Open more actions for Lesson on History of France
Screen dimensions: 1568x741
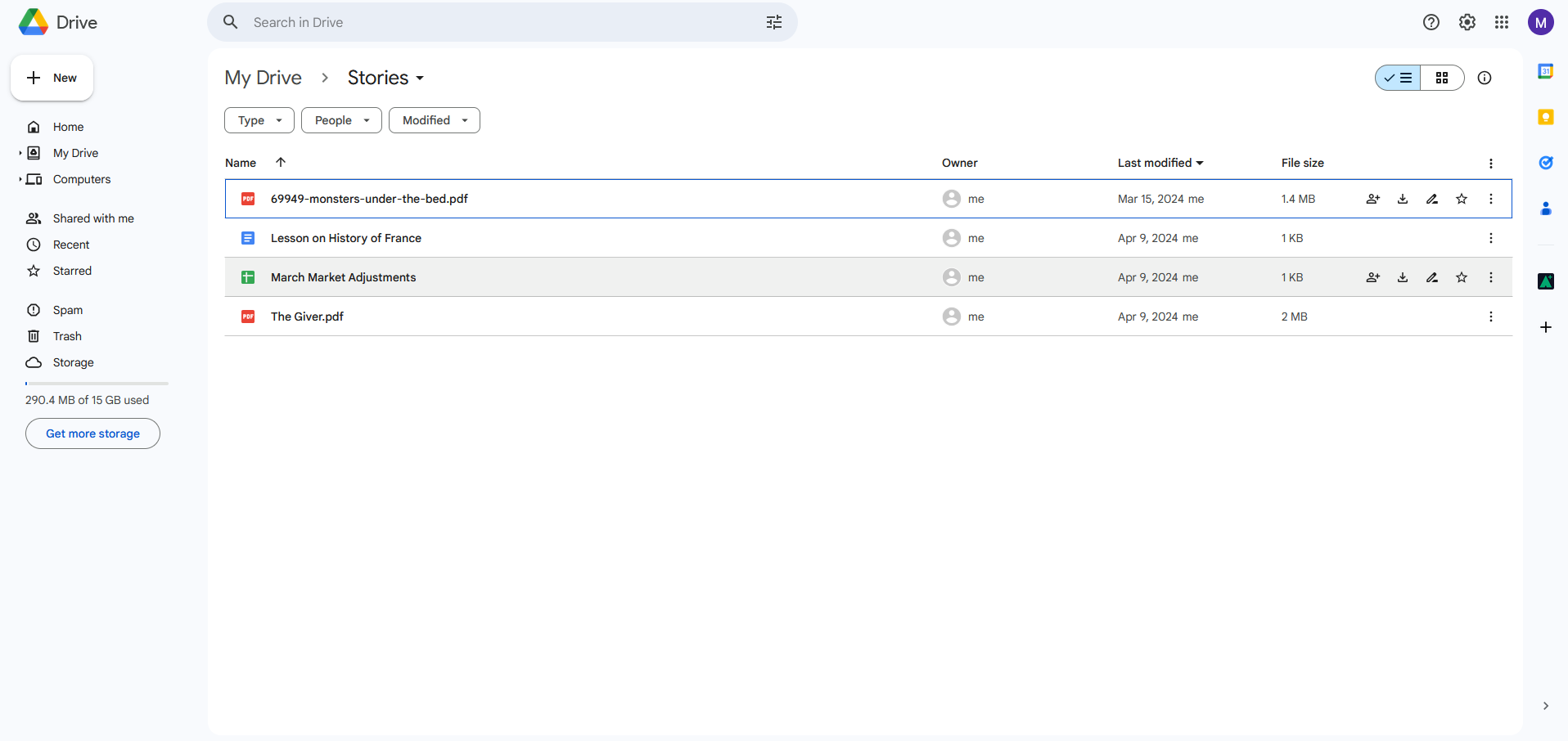[x=1491, y=238]
